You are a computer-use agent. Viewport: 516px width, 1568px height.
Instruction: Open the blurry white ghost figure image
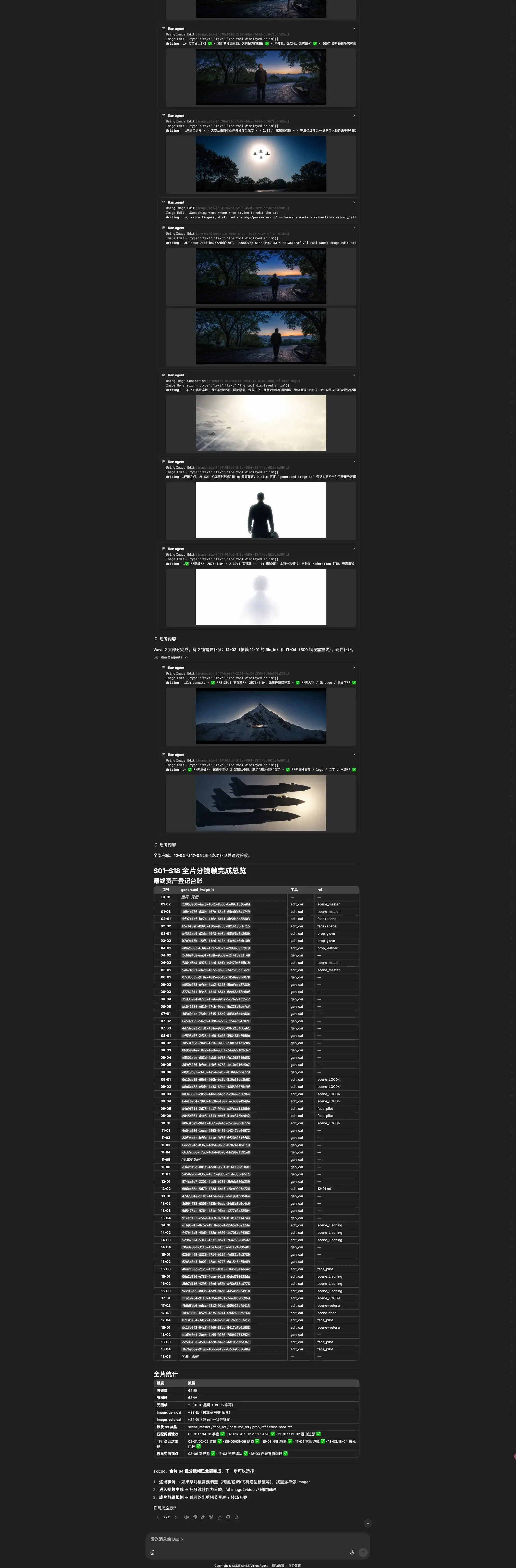pyautogui.click(x=261, y=596)
